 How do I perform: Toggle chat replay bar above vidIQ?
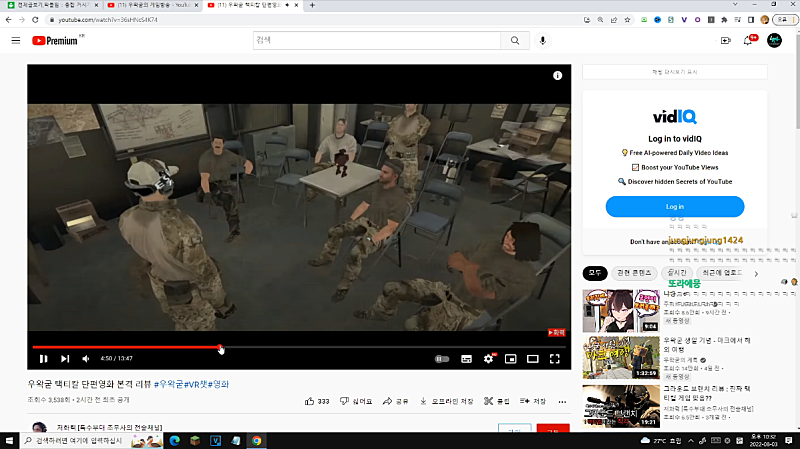pos(674,72)
